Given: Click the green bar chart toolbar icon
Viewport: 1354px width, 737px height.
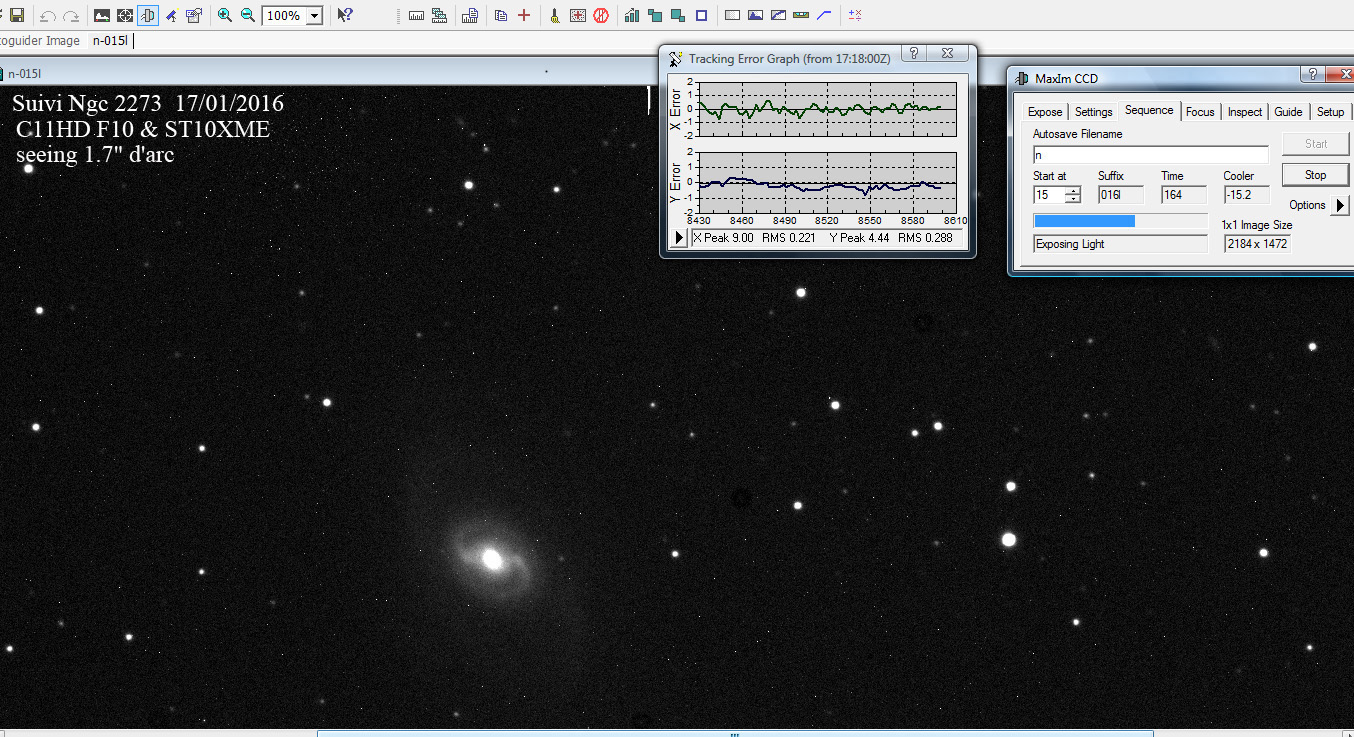Looking at the screenshot, I should [x=631, y=16].
